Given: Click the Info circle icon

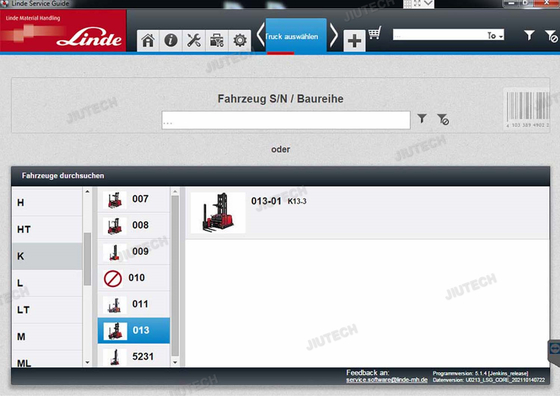Looking at the screenshot, I should tap(171, 40).
